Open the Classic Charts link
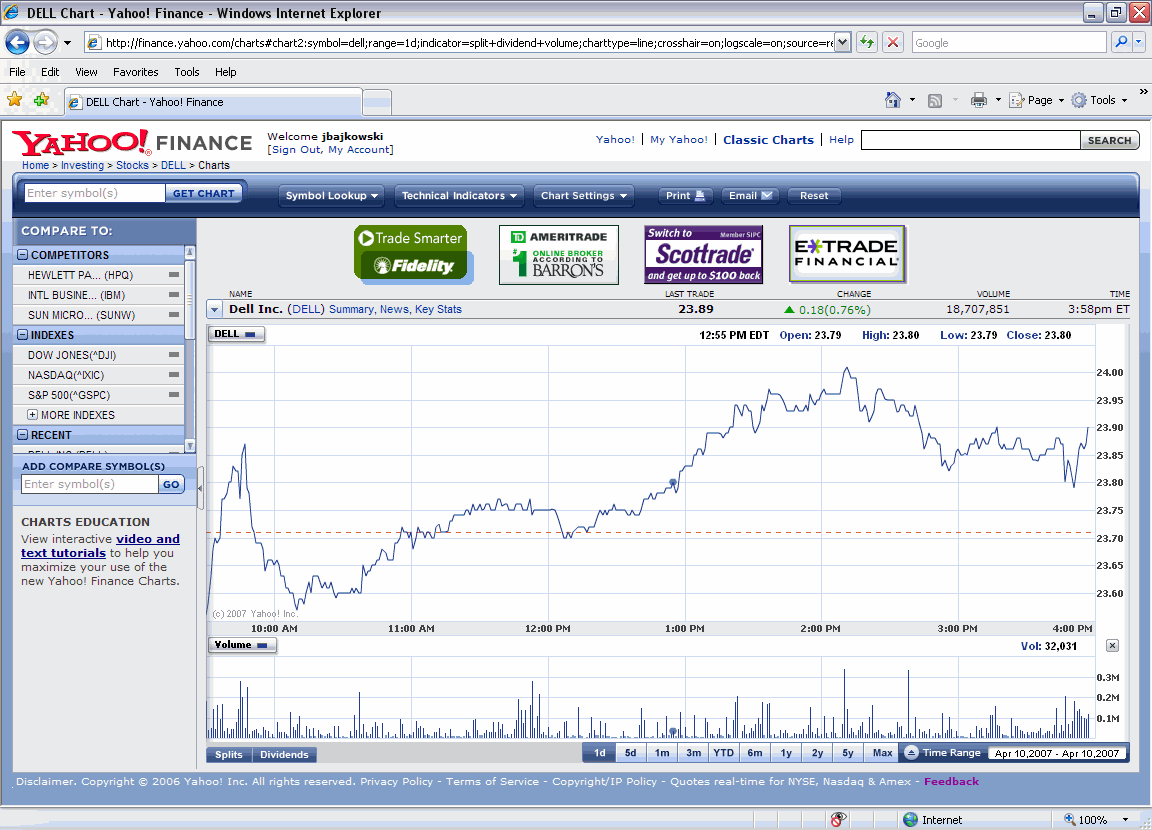The image size is (1152, 830). (768, 140)
